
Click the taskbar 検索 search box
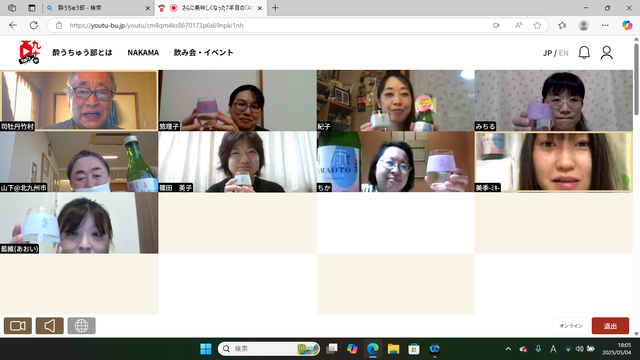(x=269, y=349)
